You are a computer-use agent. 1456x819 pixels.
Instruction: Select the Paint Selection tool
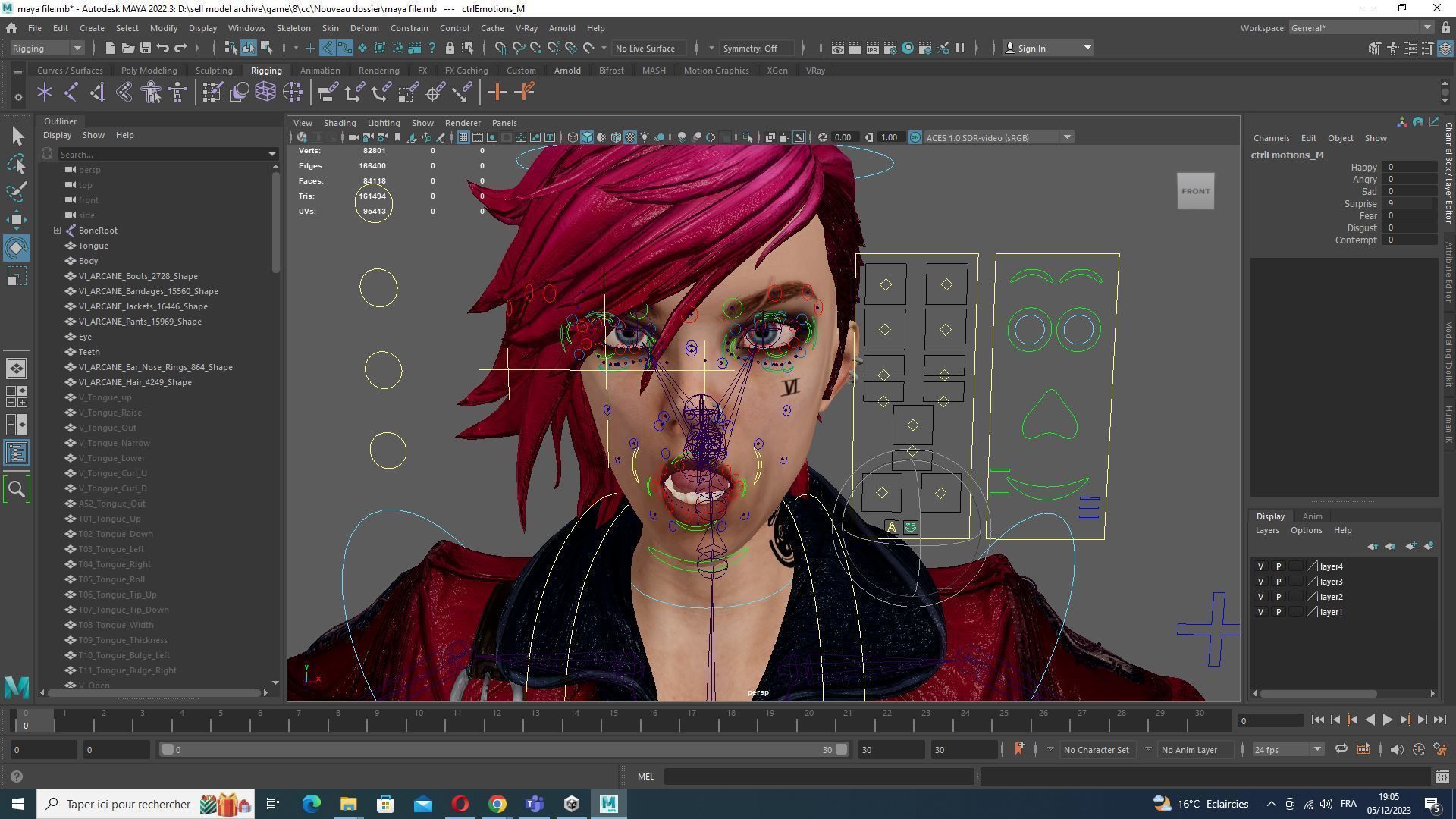[17, 192]
